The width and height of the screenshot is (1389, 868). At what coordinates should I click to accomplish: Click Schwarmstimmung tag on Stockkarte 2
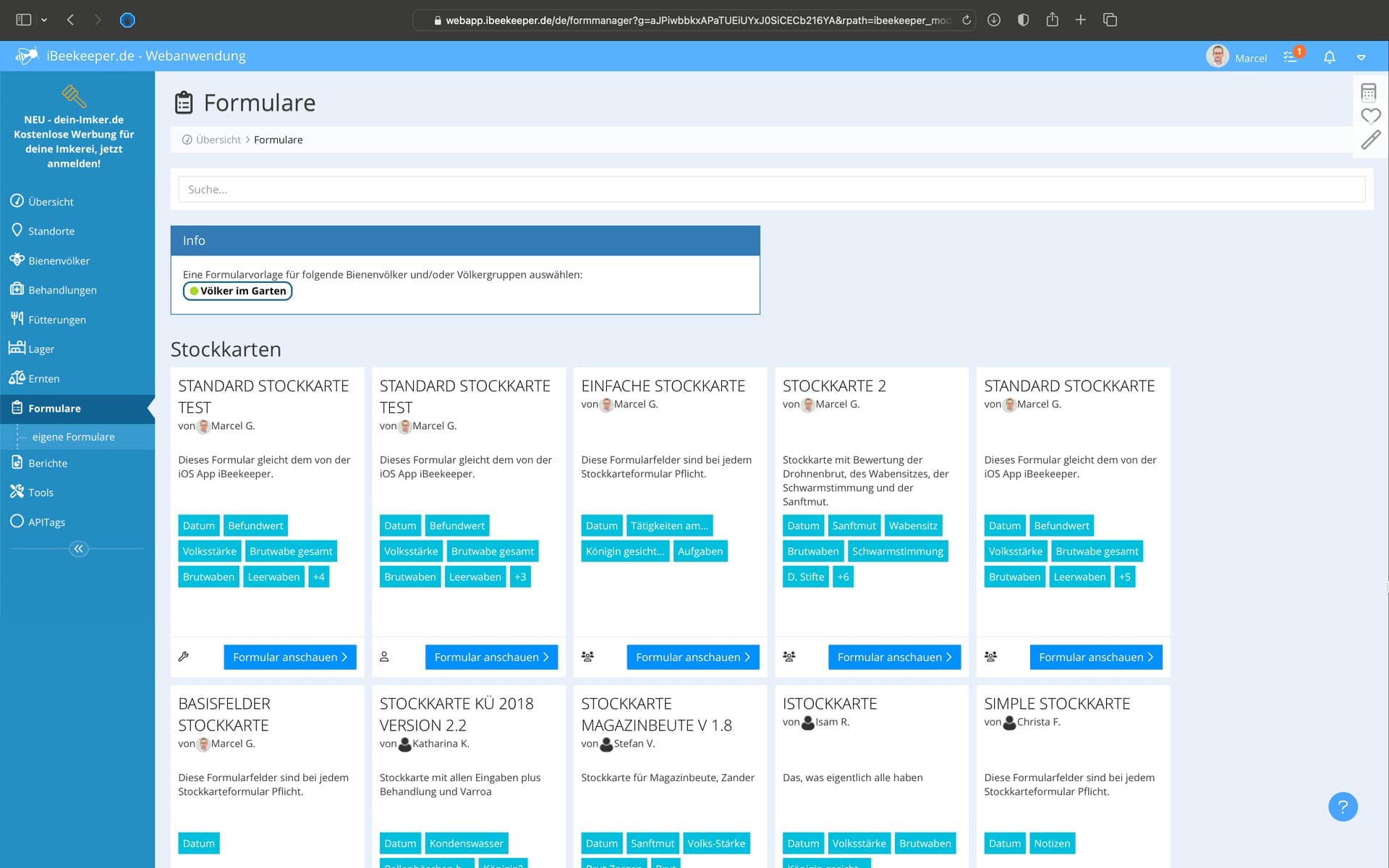click(897, 551)
